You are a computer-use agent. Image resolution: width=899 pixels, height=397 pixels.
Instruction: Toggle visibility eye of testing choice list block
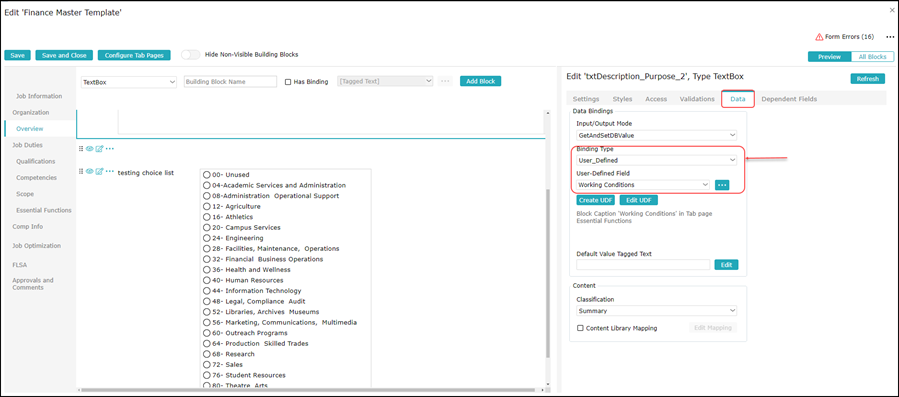coord(89,172)
